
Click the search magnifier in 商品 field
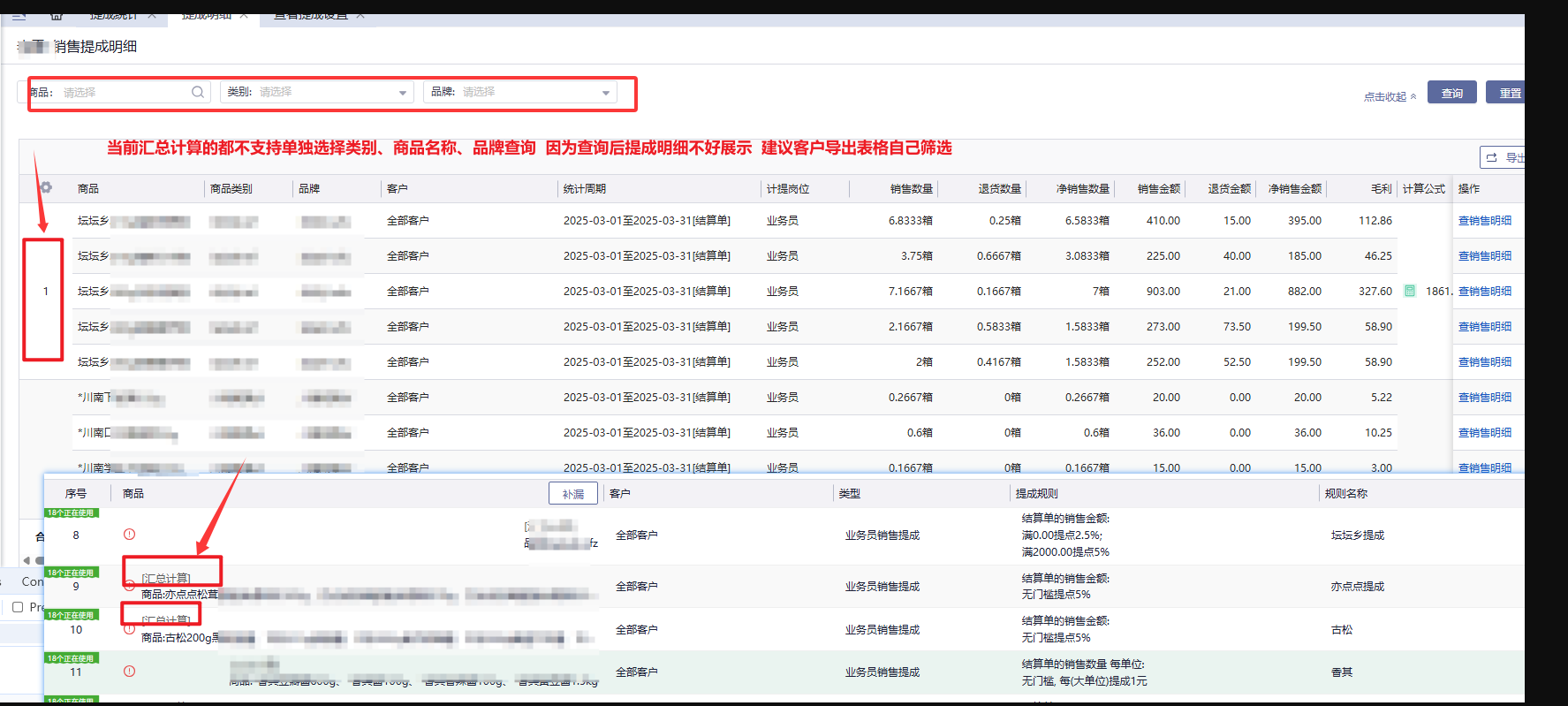click(198, 92)
